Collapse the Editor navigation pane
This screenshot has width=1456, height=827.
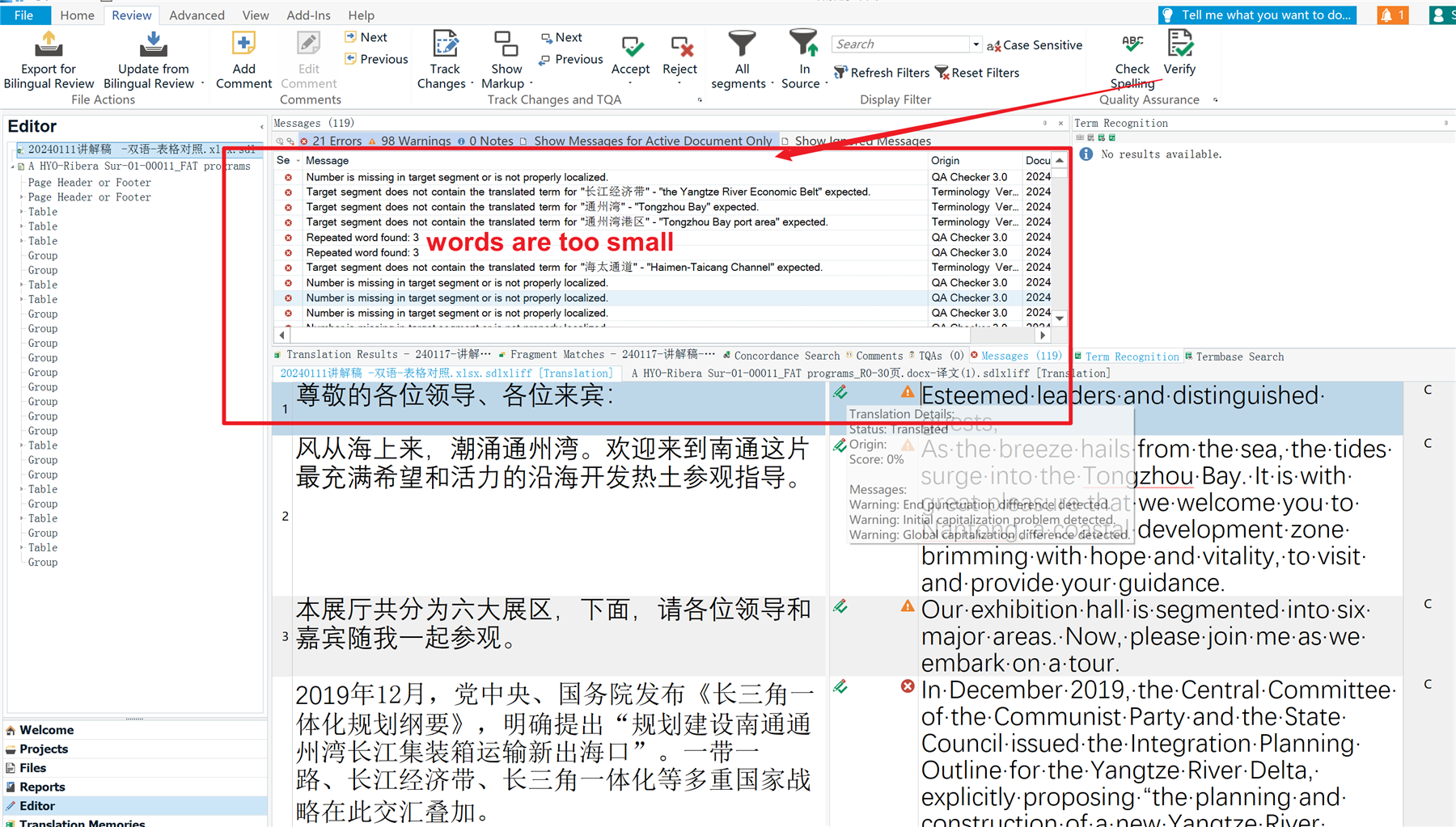(x=261, y=127)
